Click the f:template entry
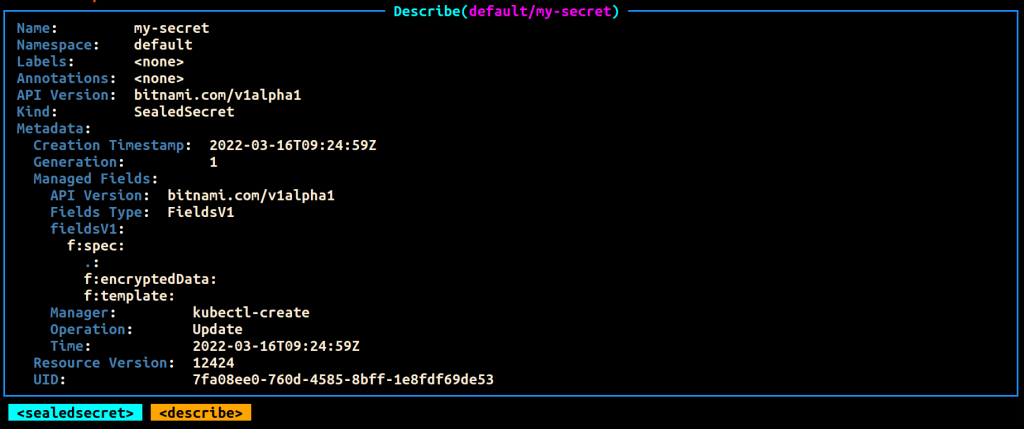 (x=129, y=296)
